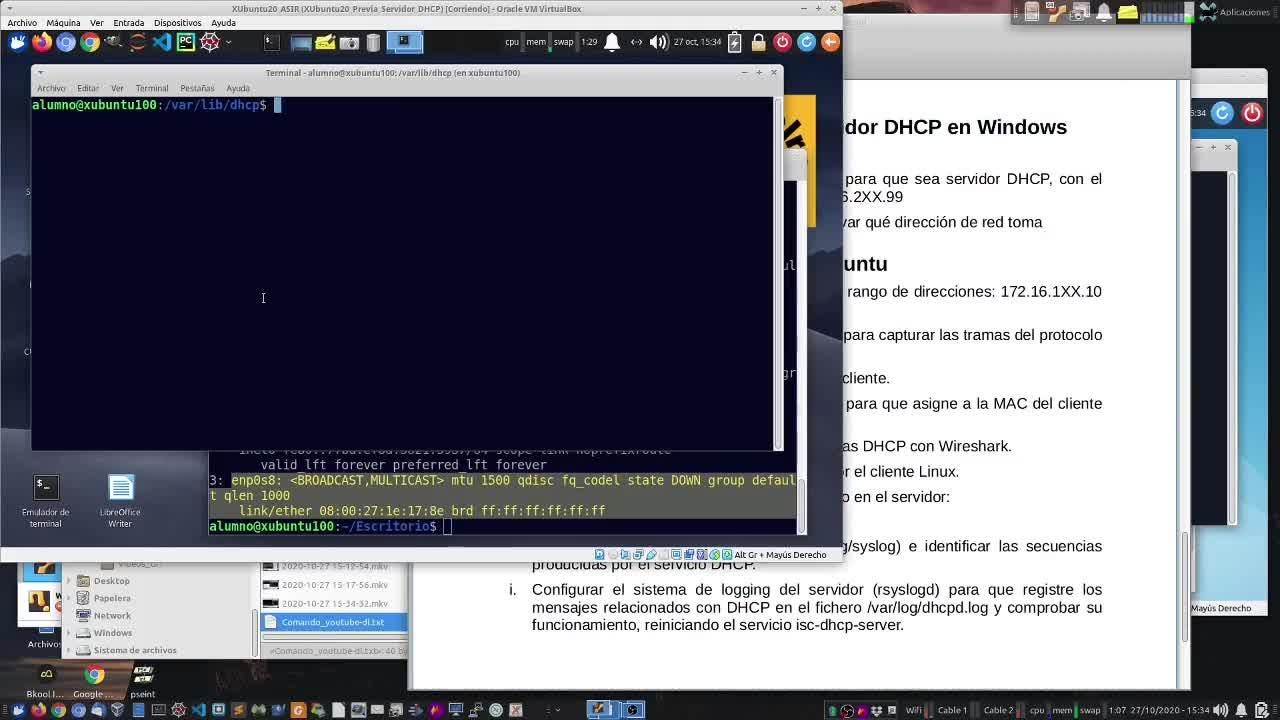Open the trash can in guest panel
Screen dimensions: 1280x720
click(x=373, y=42)
